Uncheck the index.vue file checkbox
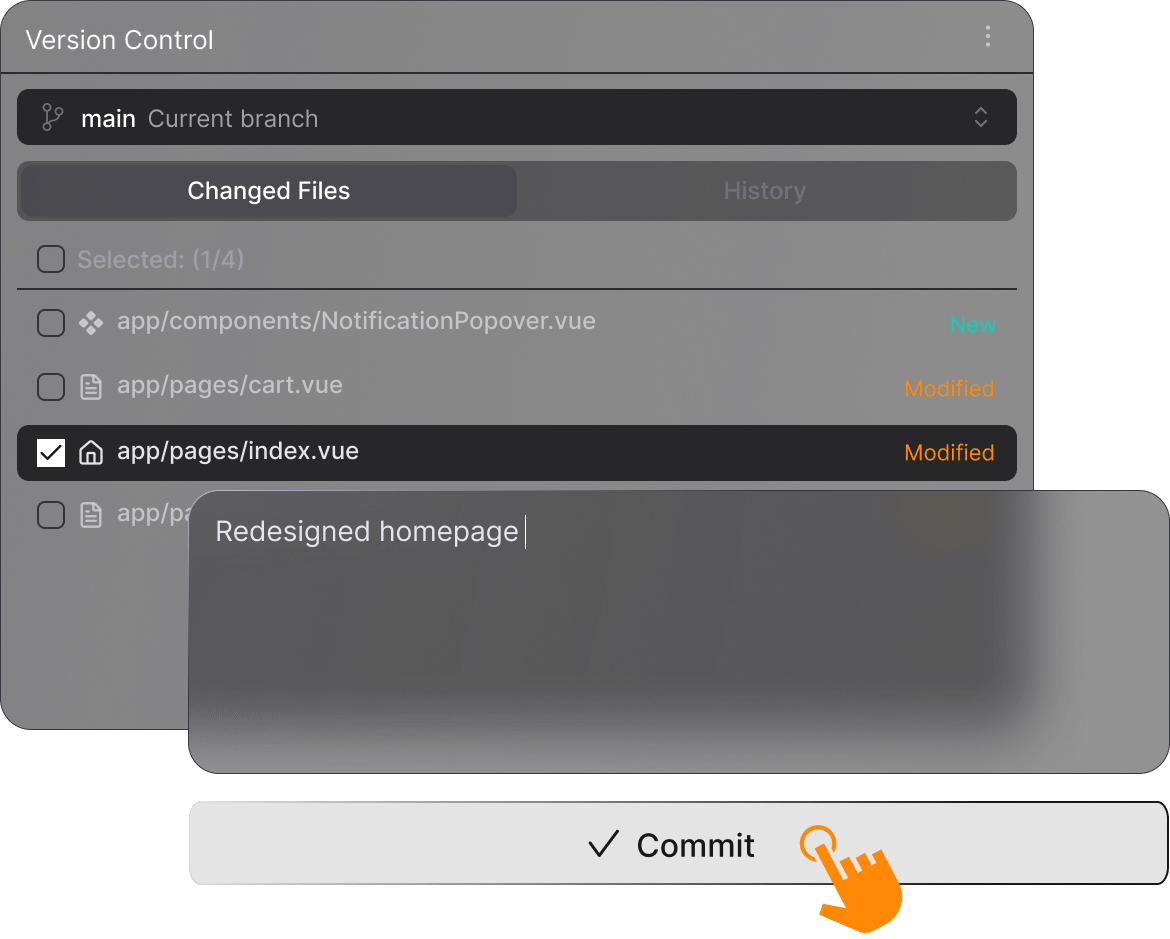Image resolution: width=1170 pixels, height=939 pixels. [x=50, y=453]
